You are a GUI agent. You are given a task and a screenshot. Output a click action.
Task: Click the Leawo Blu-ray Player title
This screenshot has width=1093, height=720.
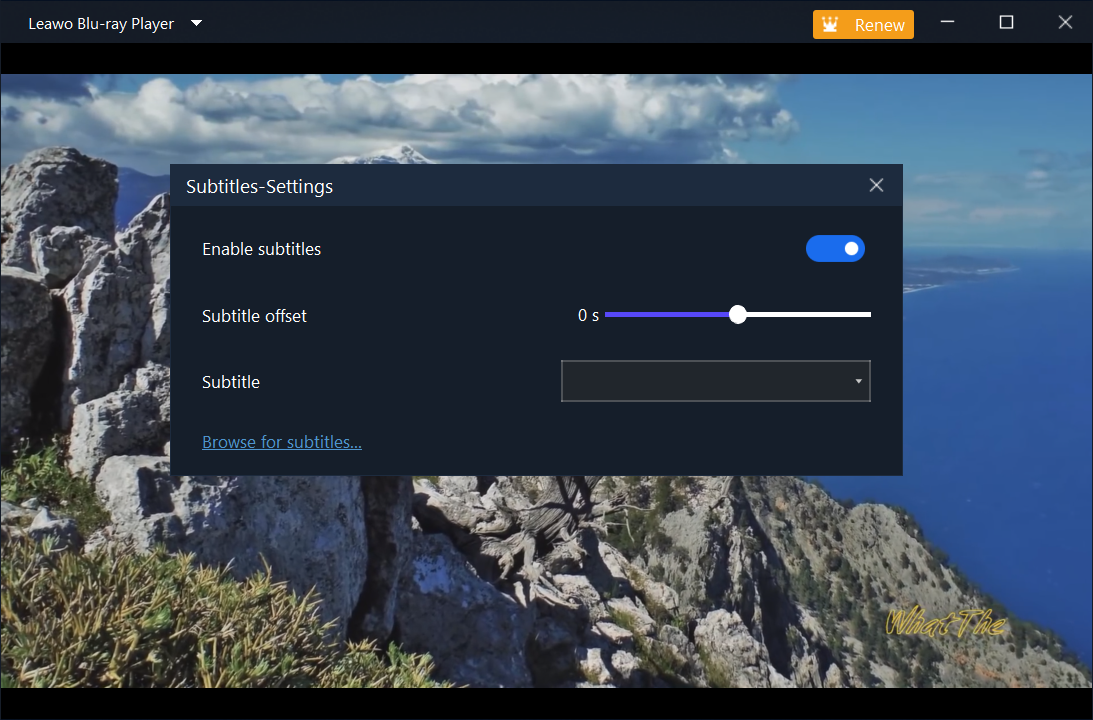click(x=101, y=24)
